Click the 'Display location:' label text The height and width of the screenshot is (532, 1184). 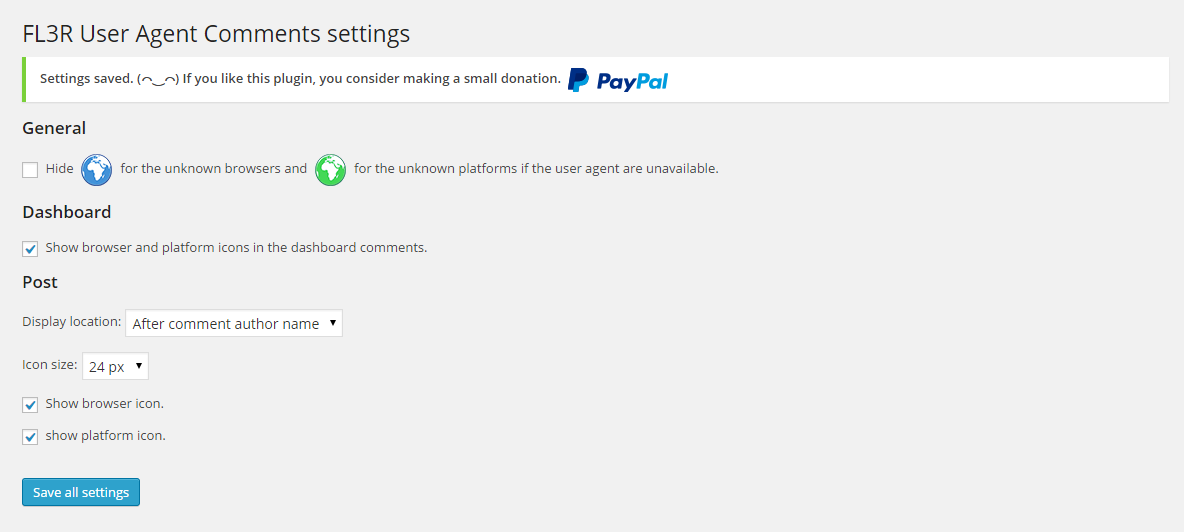72,322
